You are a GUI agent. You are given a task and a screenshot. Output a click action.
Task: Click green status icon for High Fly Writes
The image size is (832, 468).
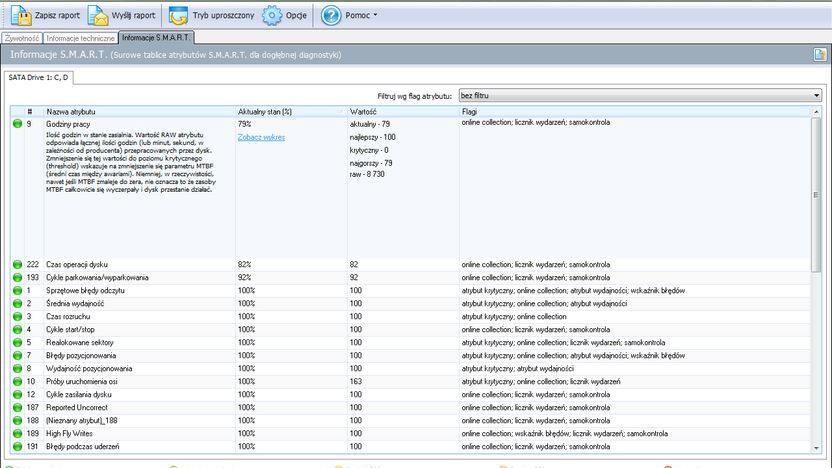tap(18, 434)
